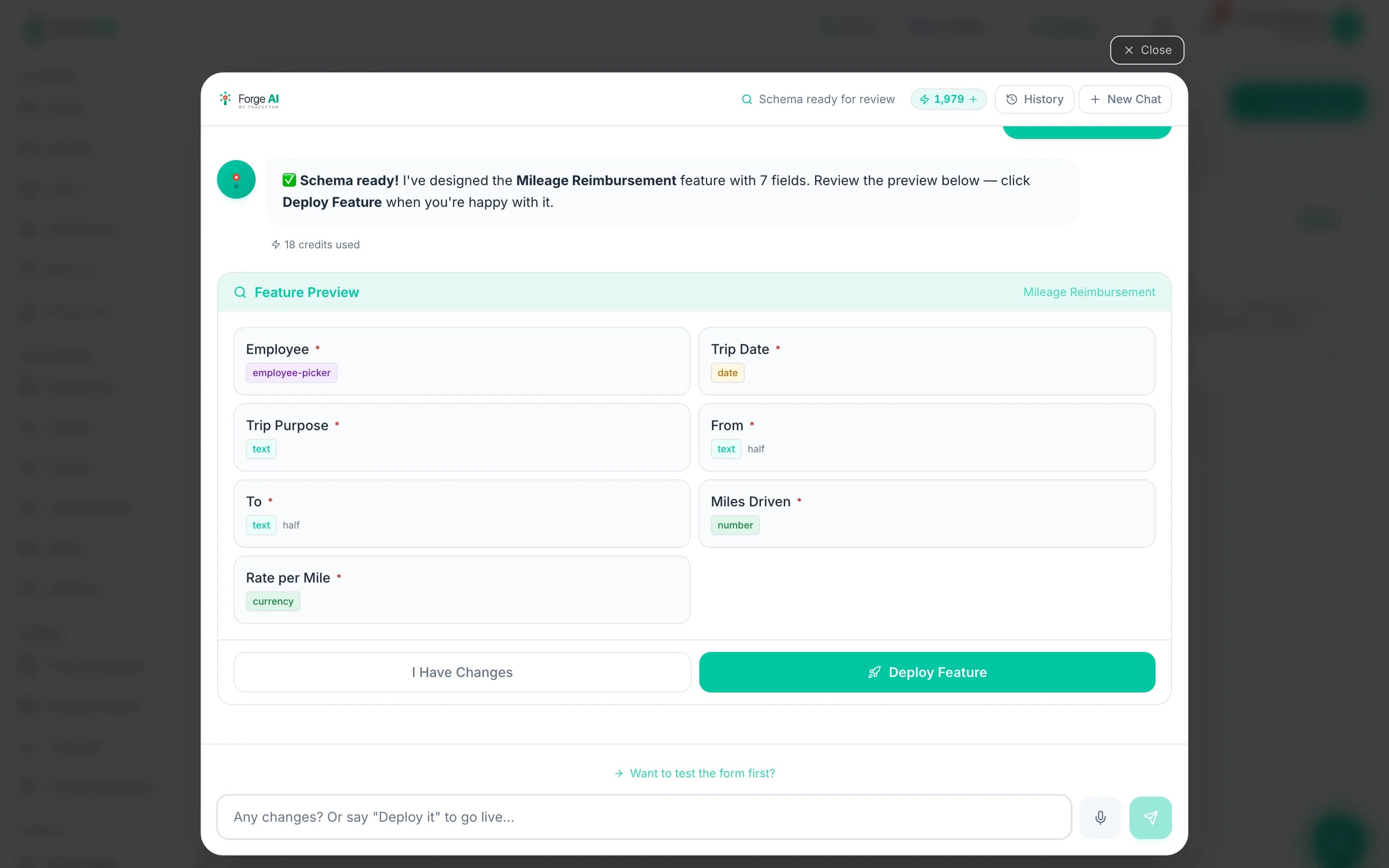Click the Rate per Mile field card
The image size is (1389, 868).
pyautogui.click(x=462, y=590)
